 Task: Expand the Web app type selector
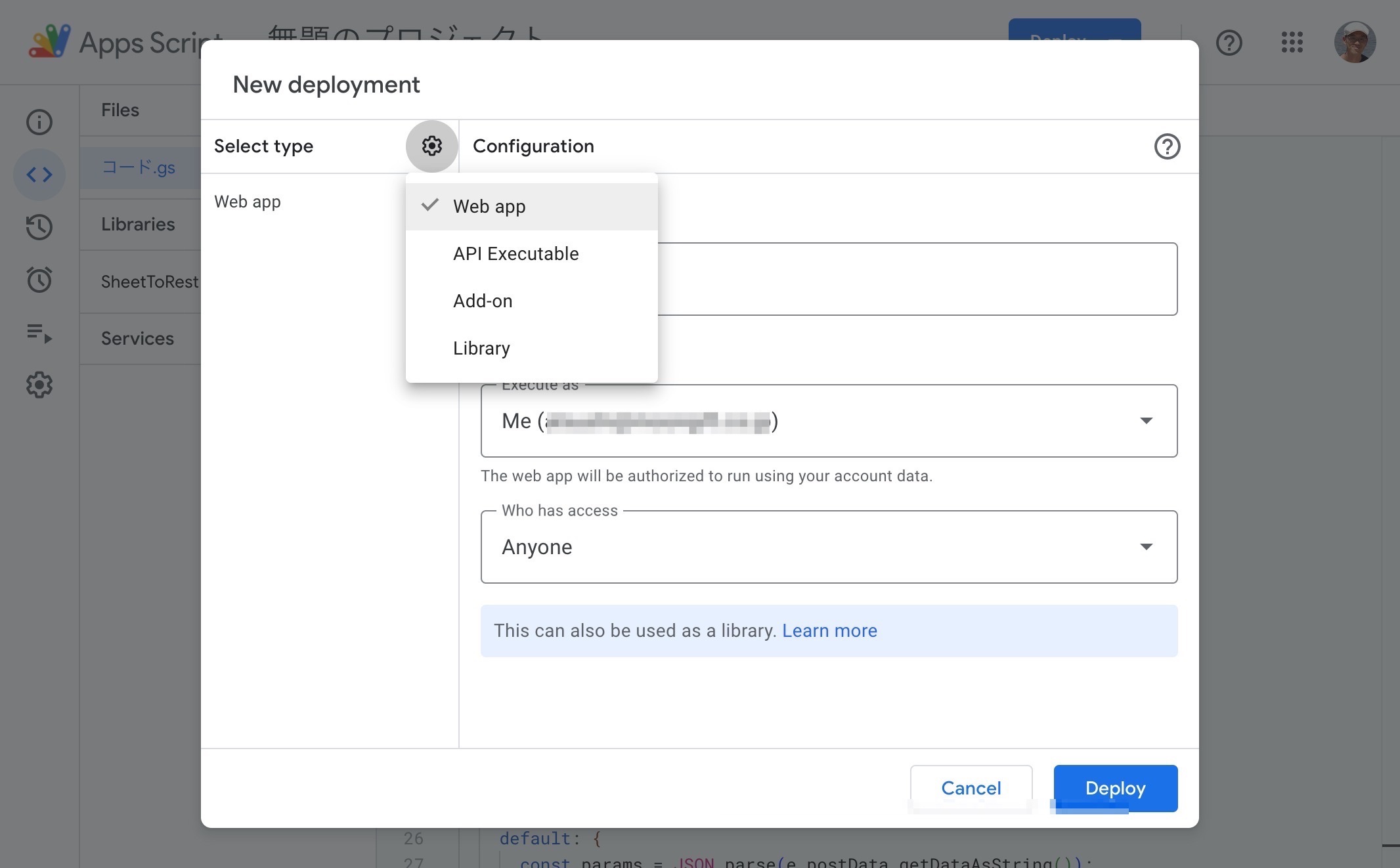tap(248, 202)
